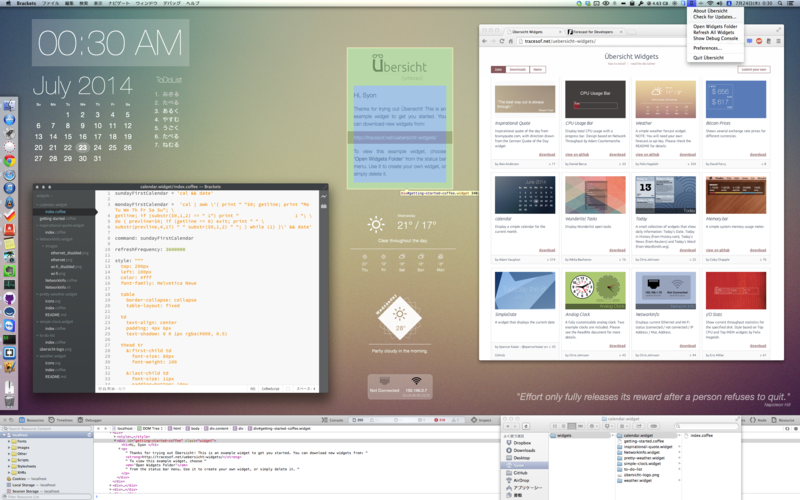This screenshot has width=800, height=500.
Task: Click the submit your own button
Action: tap(754, 69)
